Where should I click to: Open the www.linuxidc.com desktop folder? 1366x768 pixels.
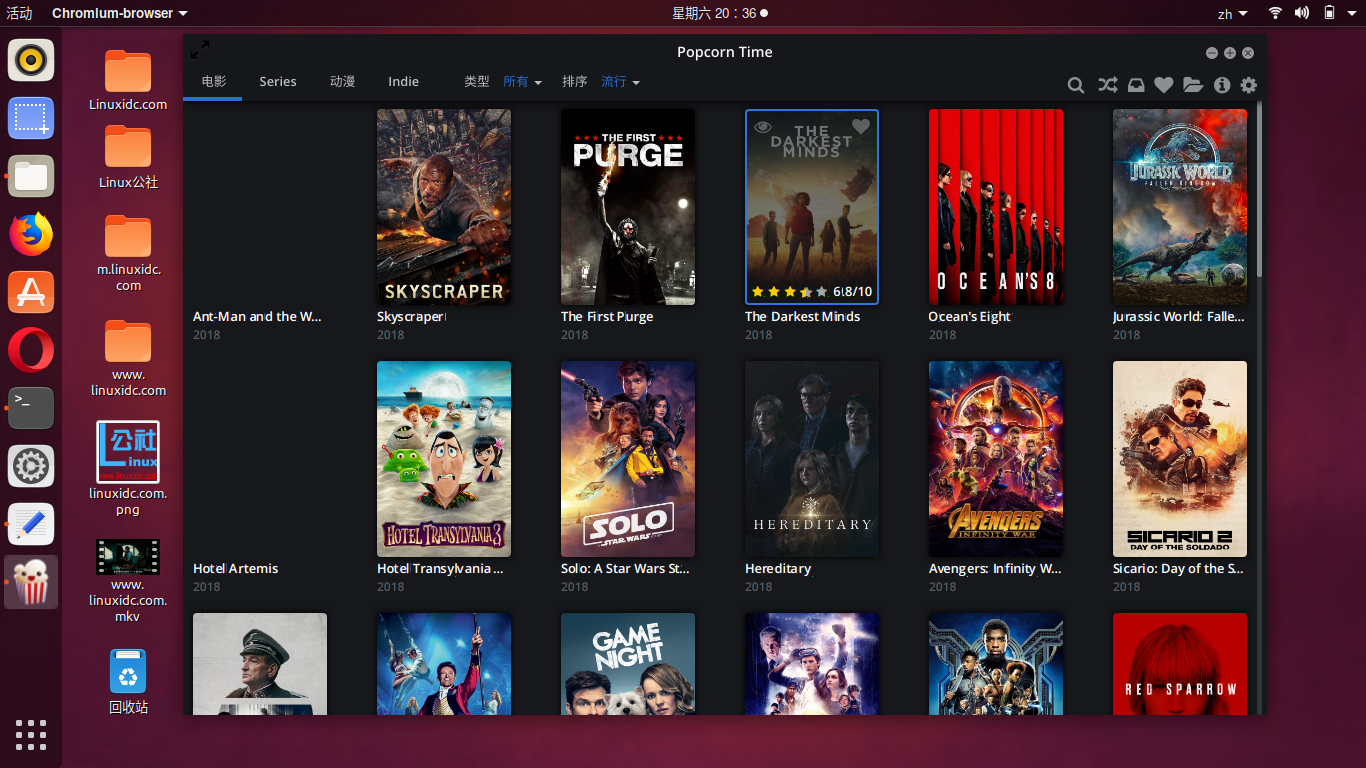(128, 358)
